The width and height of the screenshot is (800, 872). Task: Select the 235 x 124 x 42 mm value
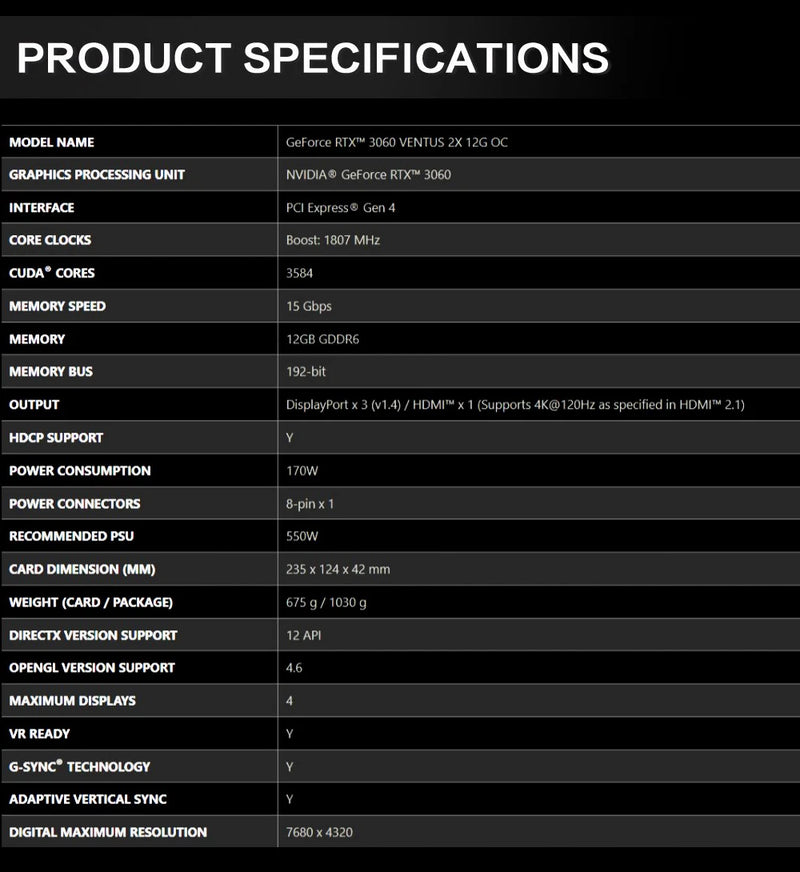(x=338, y=569)
